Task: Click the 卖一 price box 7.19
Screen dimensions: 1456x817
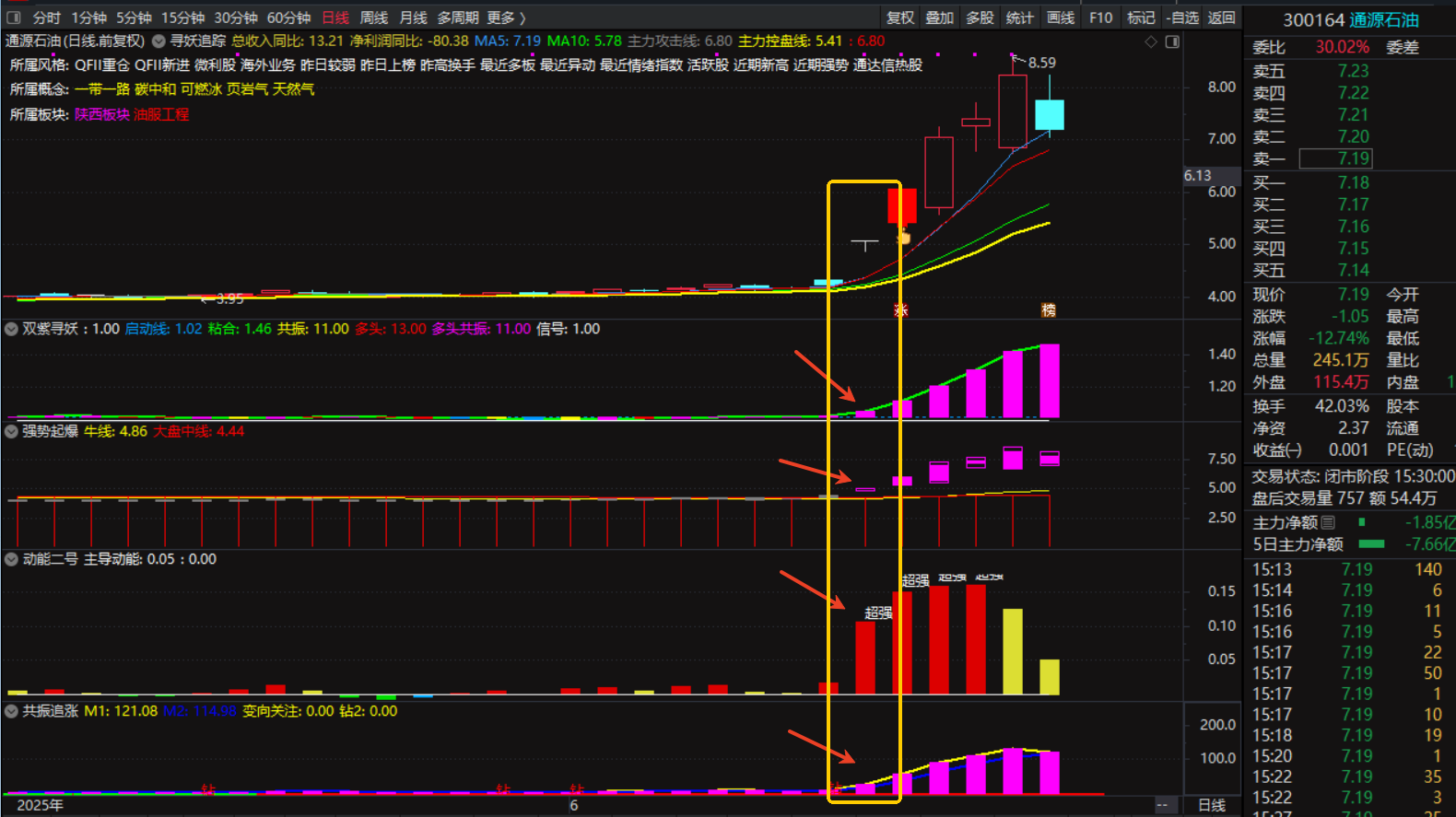Action: point(1335,158)
